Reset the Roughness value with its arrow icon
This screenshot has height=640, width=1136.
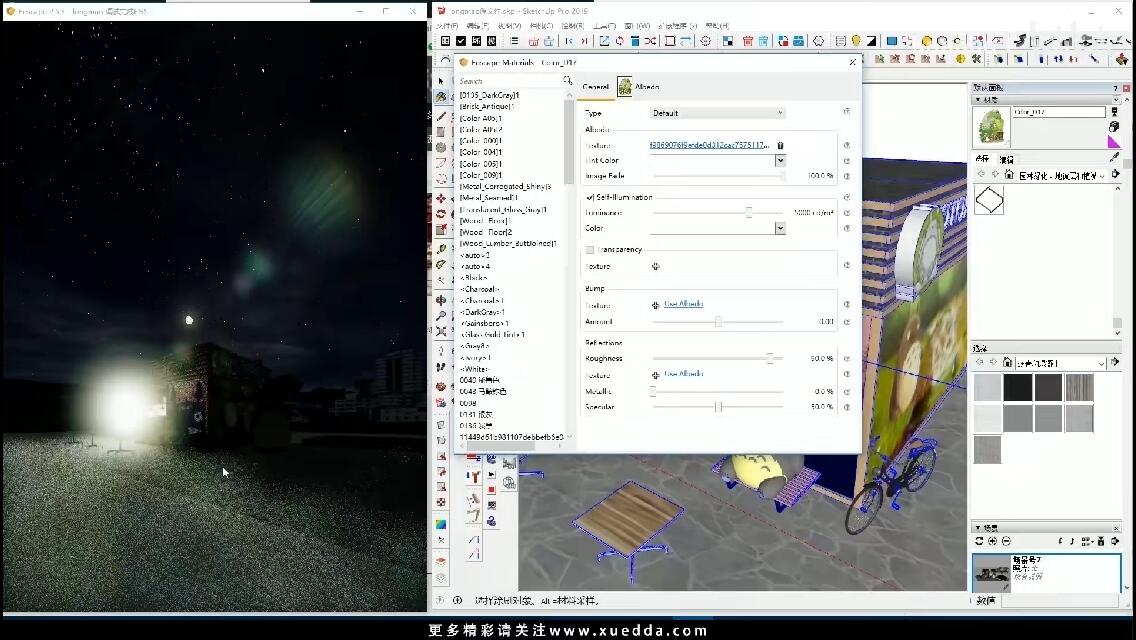coord(847,358)
